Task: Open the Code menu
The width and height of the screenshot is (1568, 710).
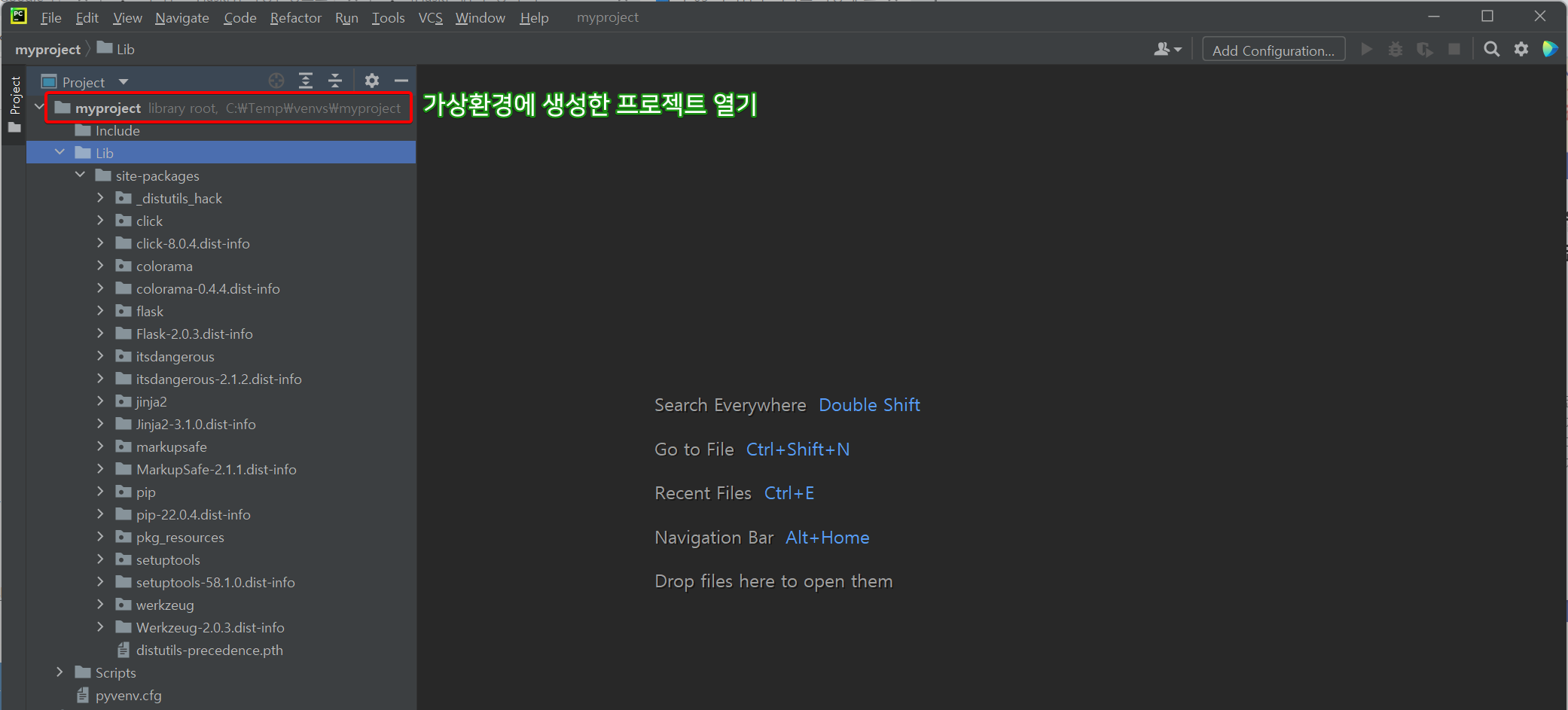Action: coord(240,17)
